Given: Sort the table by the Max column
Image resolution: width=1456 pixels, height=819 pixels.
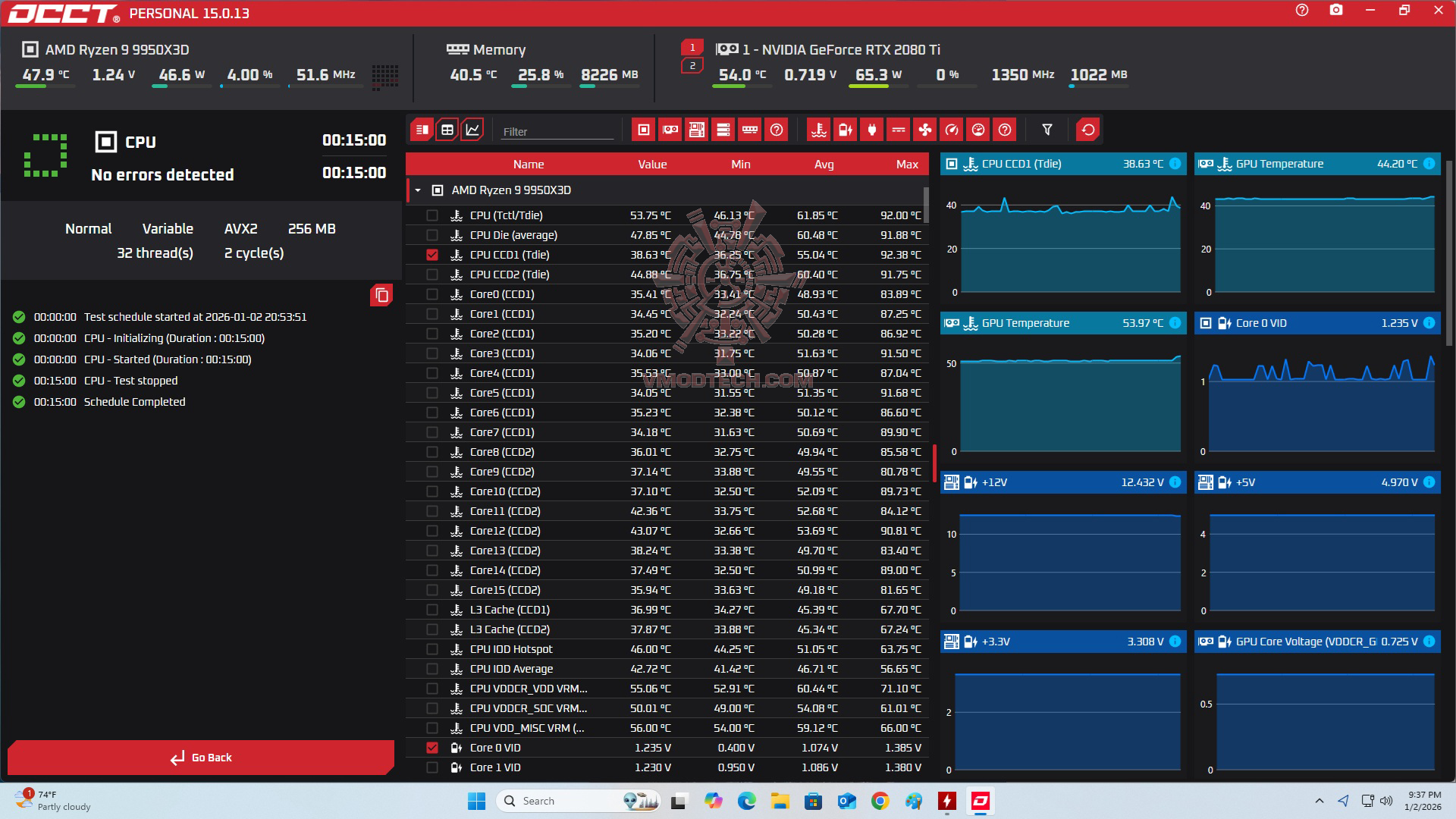Looking at the screenshot, I should 906,165.
